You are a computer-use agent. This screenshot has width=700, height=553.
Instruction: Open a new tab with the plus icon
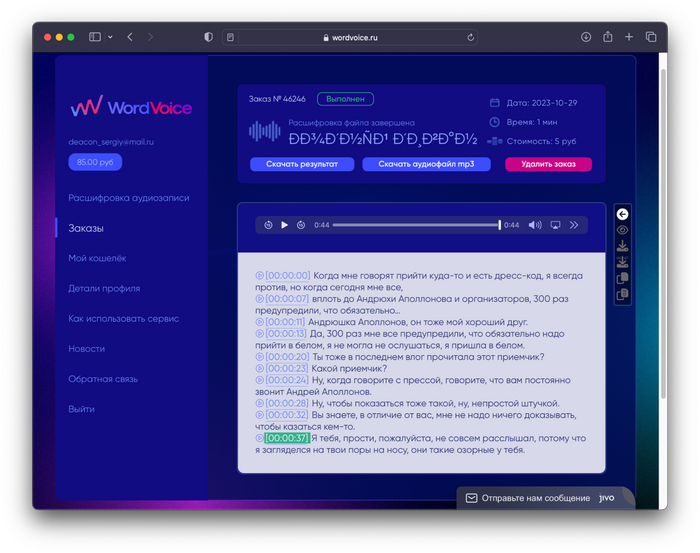629,37
